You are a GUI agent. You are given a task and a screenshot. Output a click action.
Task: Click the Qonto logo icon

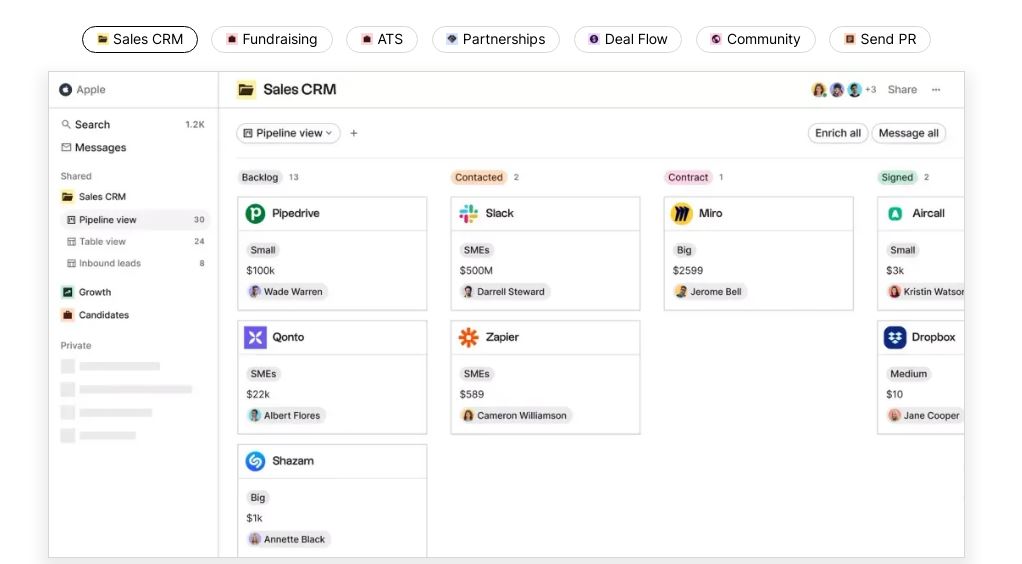tap(256, 337)
